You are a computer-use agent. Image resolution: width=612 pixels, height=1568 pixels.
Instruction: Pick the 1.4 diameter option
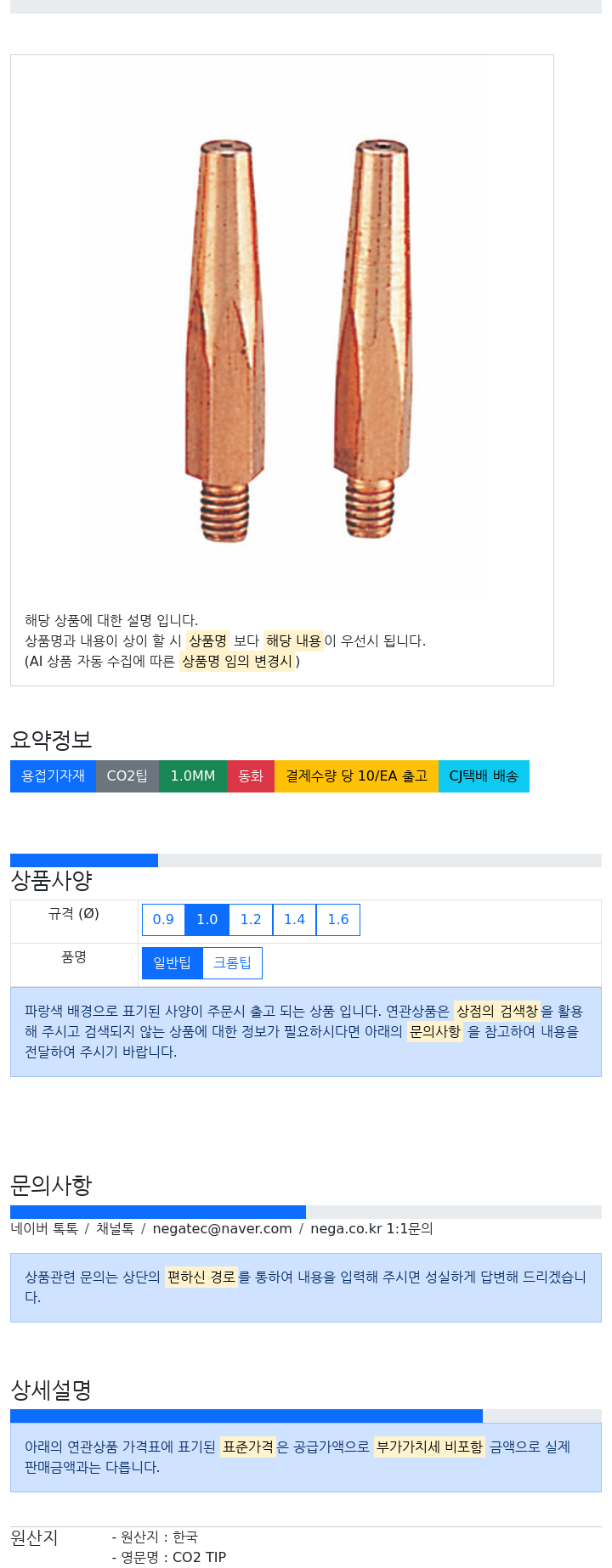pos(294,920)
